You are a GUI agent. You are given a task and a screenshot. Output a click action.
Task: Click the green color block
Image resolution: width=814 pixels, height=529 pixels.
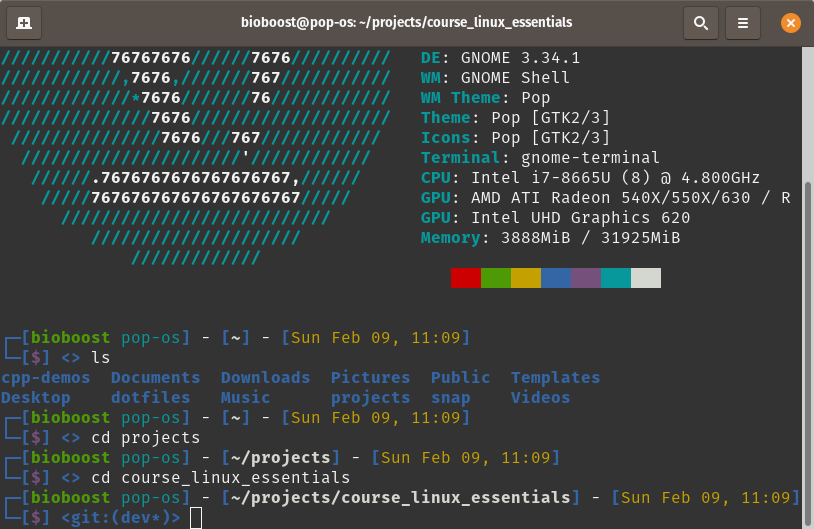point(496,278)
